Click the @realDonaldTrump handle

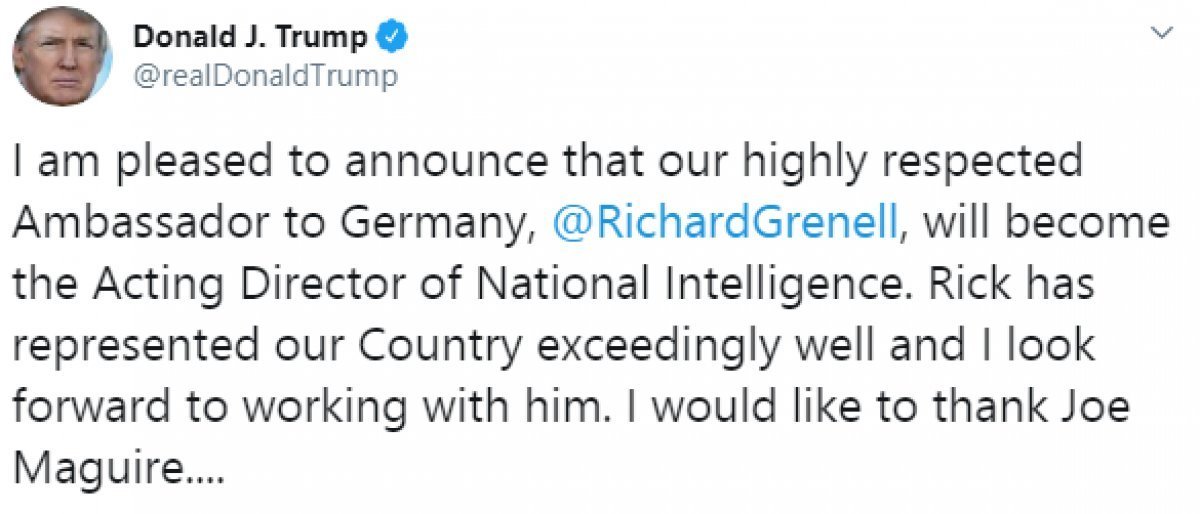click(x=265, y=77)
